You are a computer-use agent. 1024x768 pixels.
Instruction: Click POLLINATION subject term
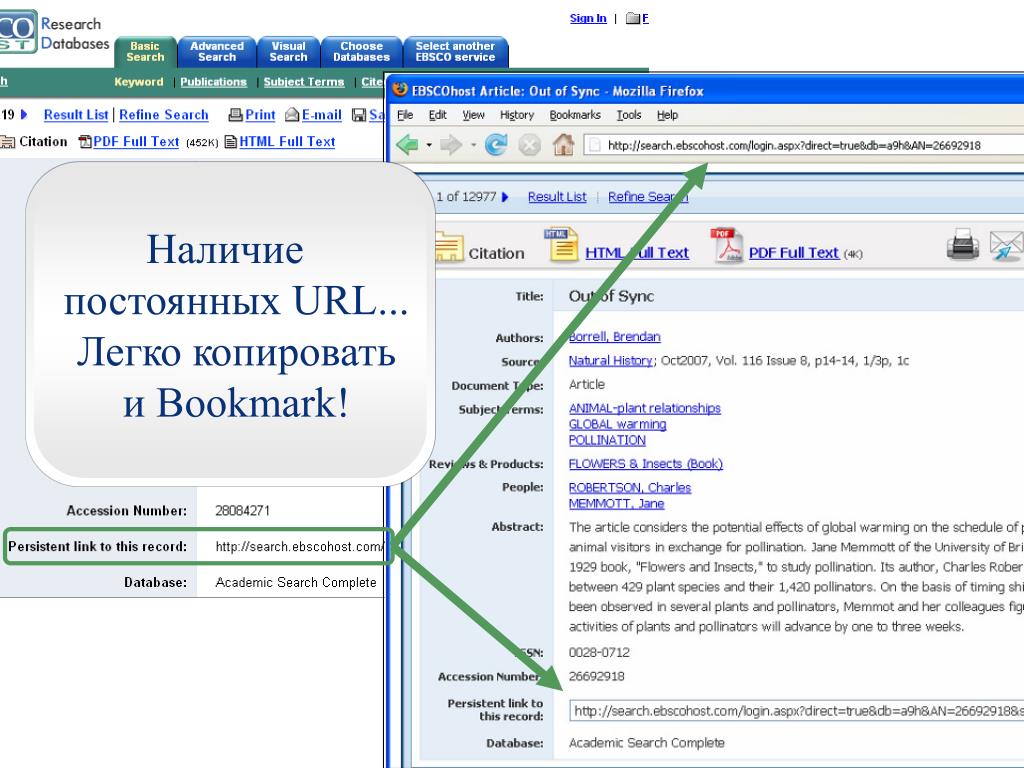click(607, 440)
